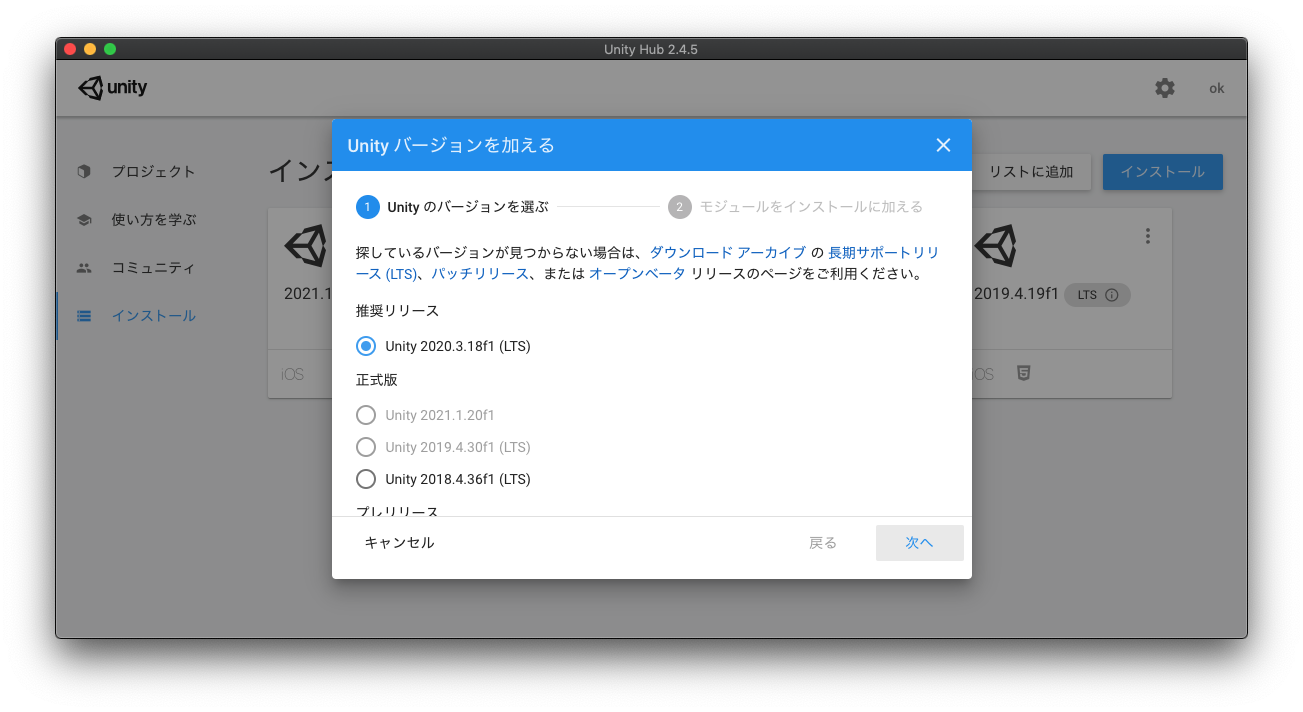
Task: Click the リストに追加 button
Action: pos(1031,172)
